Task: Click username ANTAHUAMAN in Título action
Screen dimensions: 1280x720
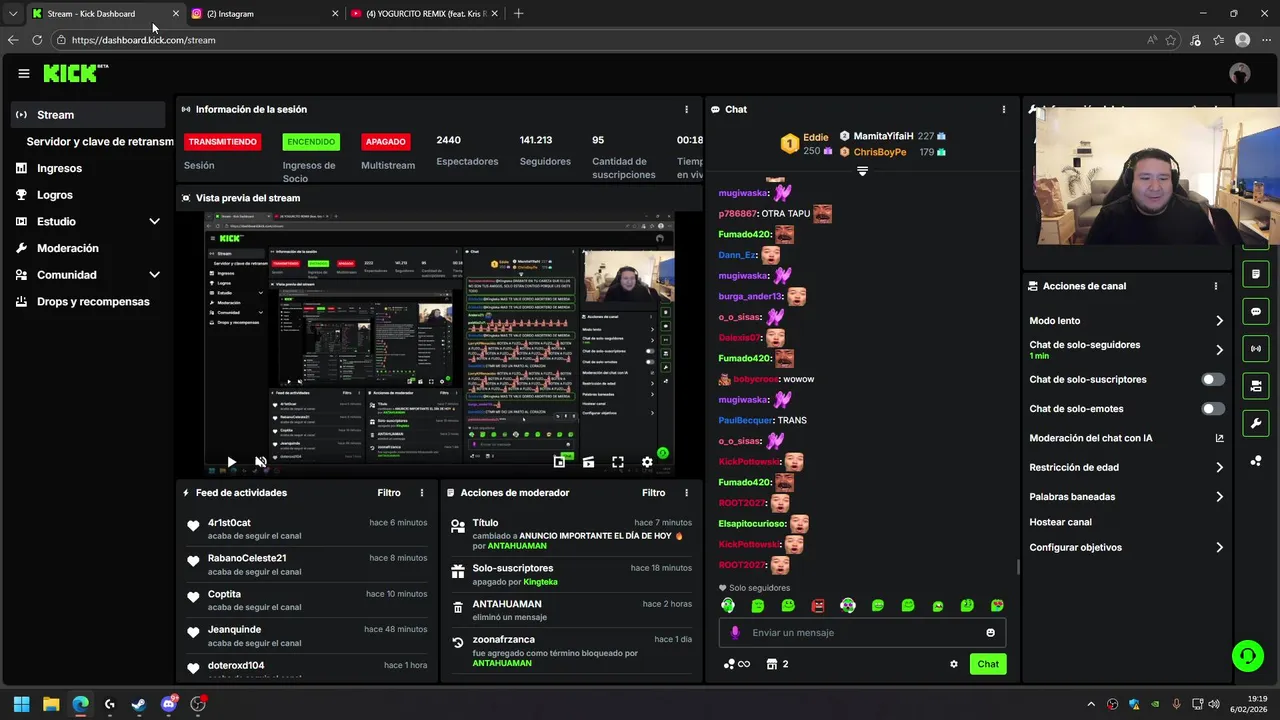Action: click(x=517, y=546)
